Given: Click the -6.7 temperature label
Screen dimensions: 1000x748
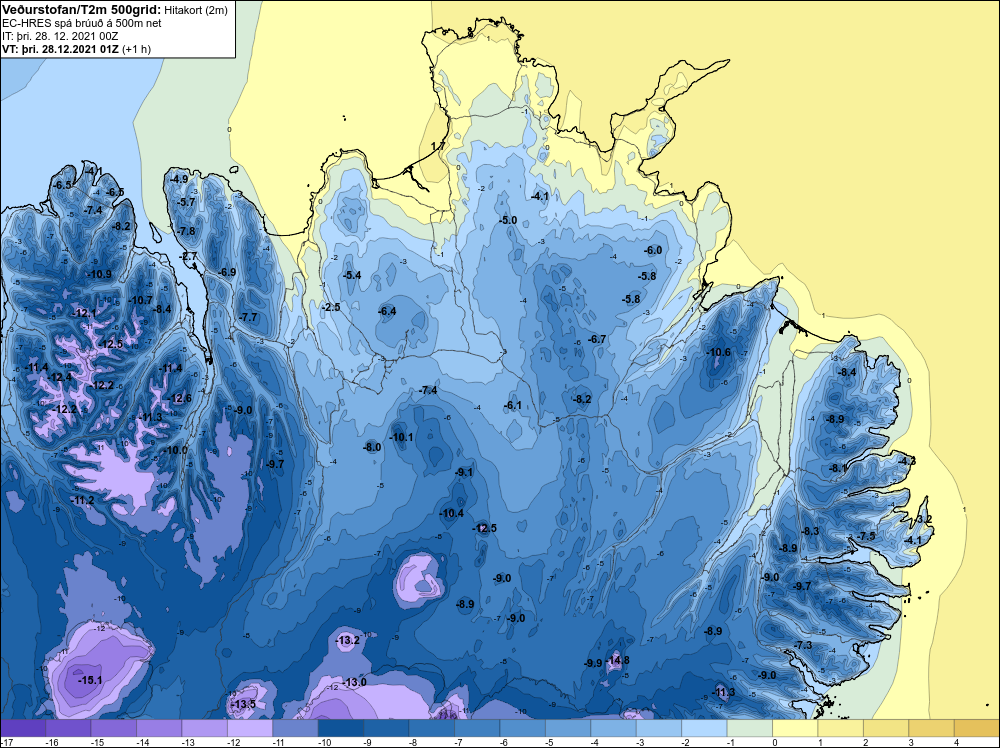Looking at the screenshot, I should click(597, 339).
